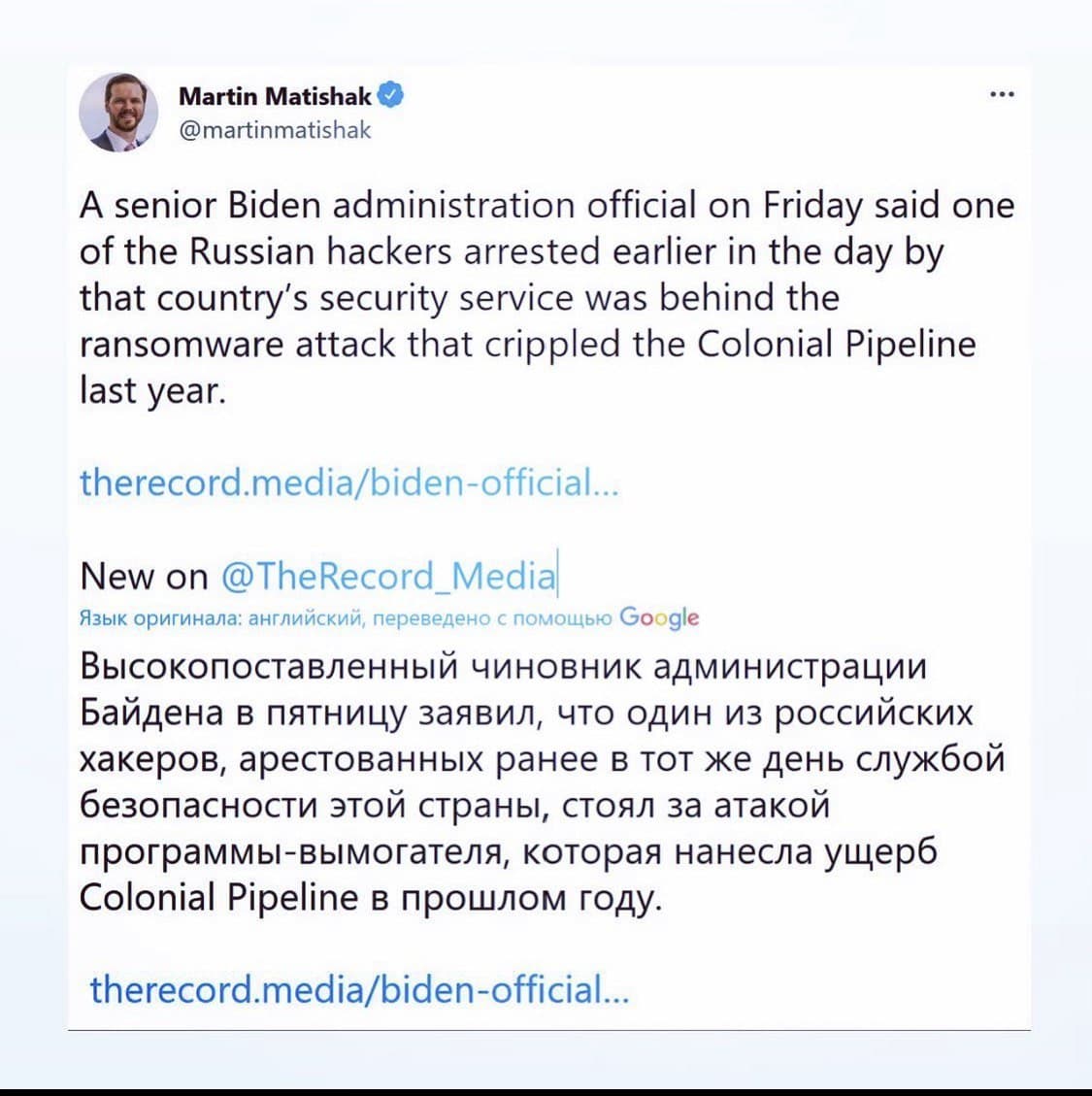1092x1096 pixels.
Task: Click the 'New on' text
Action: [x=144, y=577]
